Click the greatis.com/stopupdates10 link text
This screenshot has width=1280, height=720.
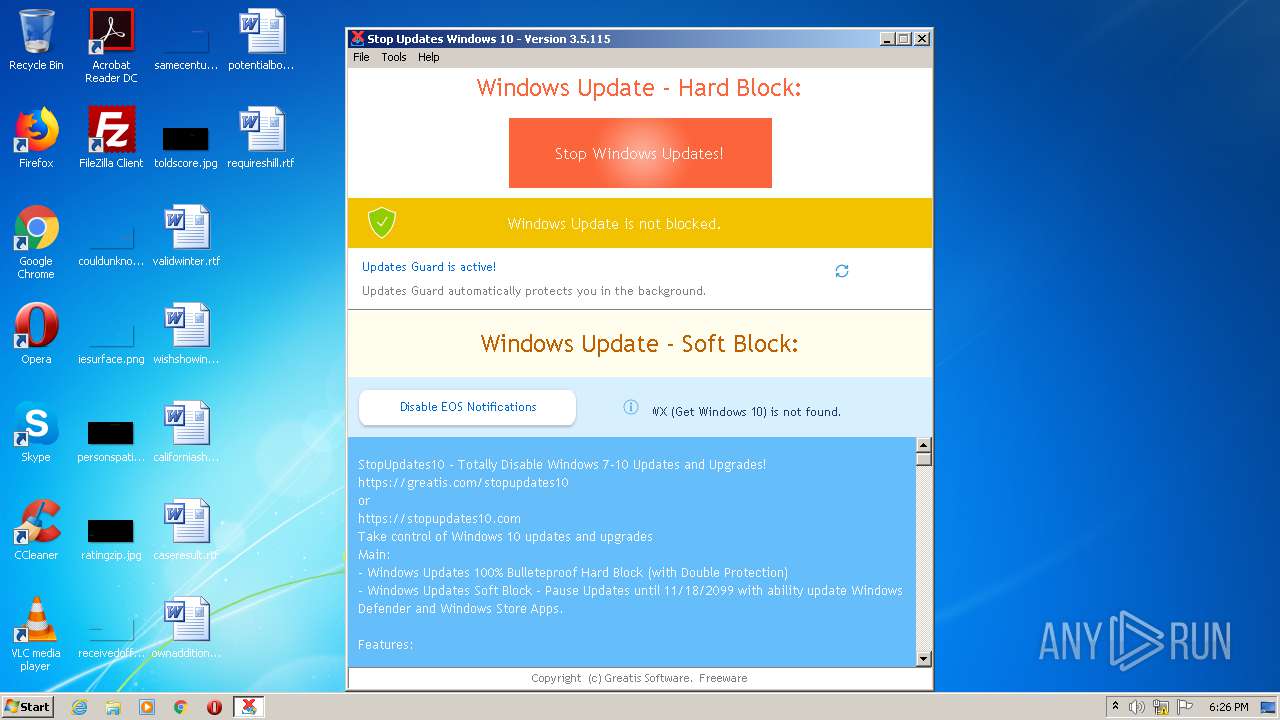(463, 482)
